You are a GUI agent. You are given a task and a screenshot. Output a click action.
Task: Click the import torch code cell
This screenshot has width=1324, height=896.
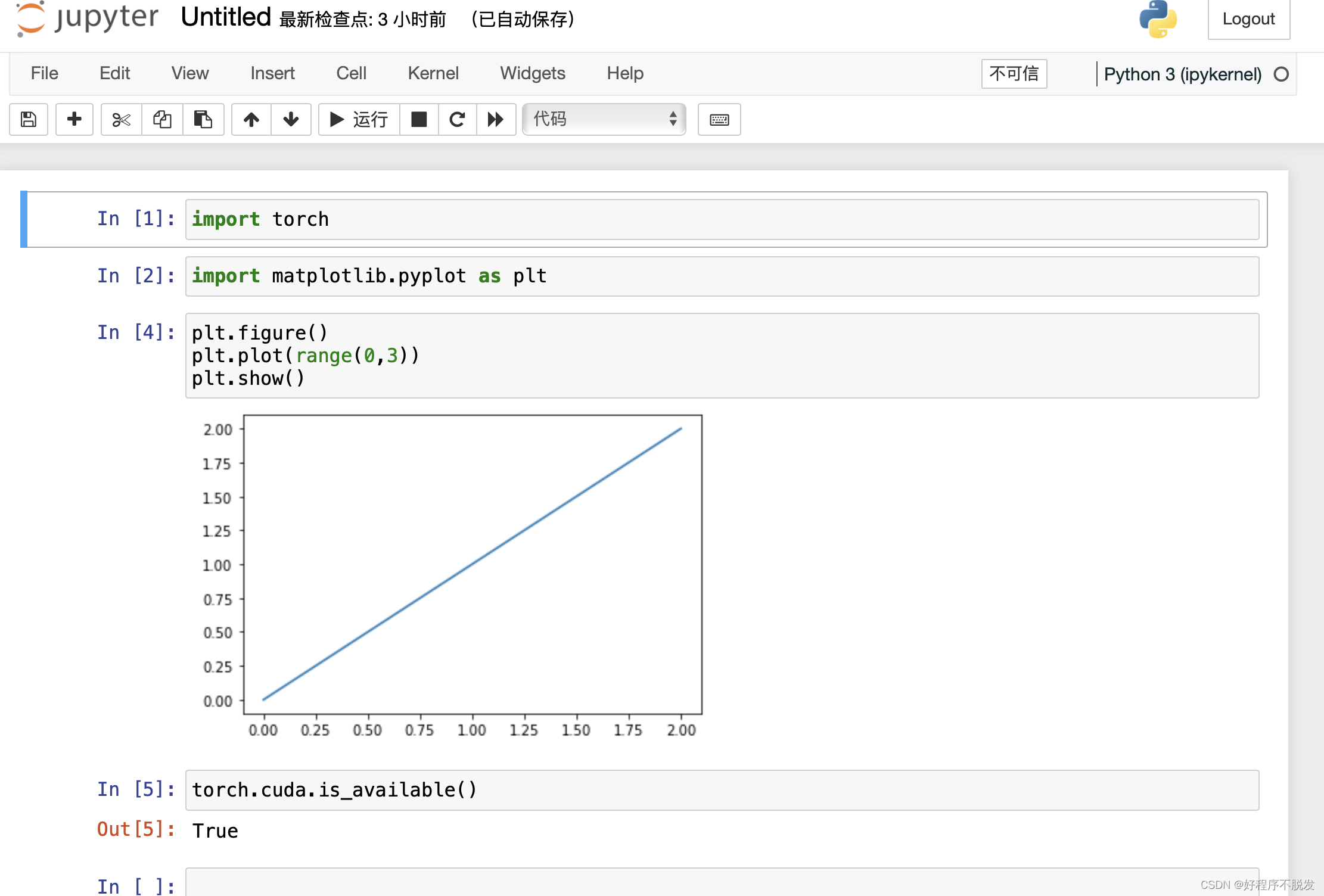pyautogui.click(x=722, y=219)
